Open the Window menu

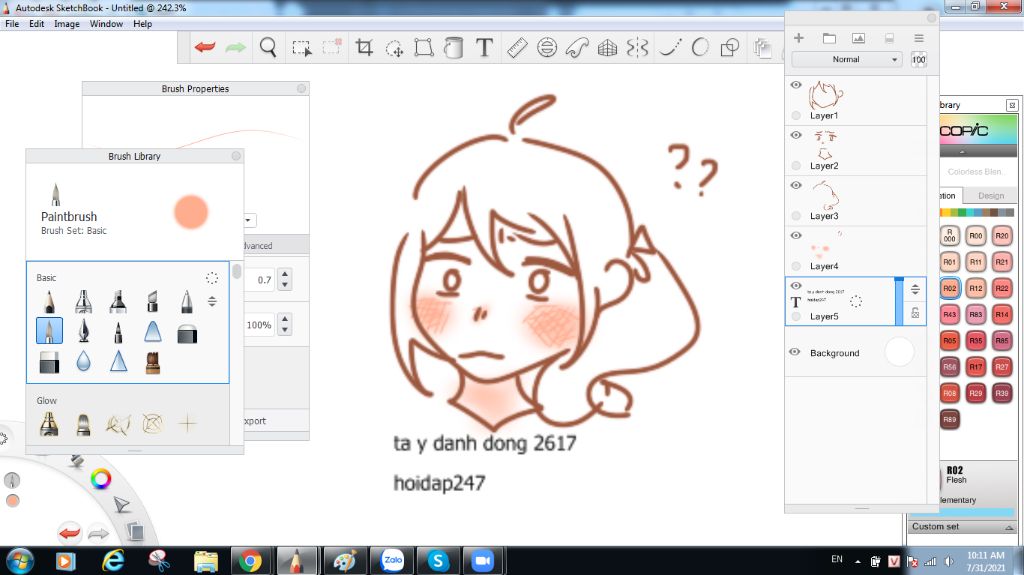(x=106, y=24)
